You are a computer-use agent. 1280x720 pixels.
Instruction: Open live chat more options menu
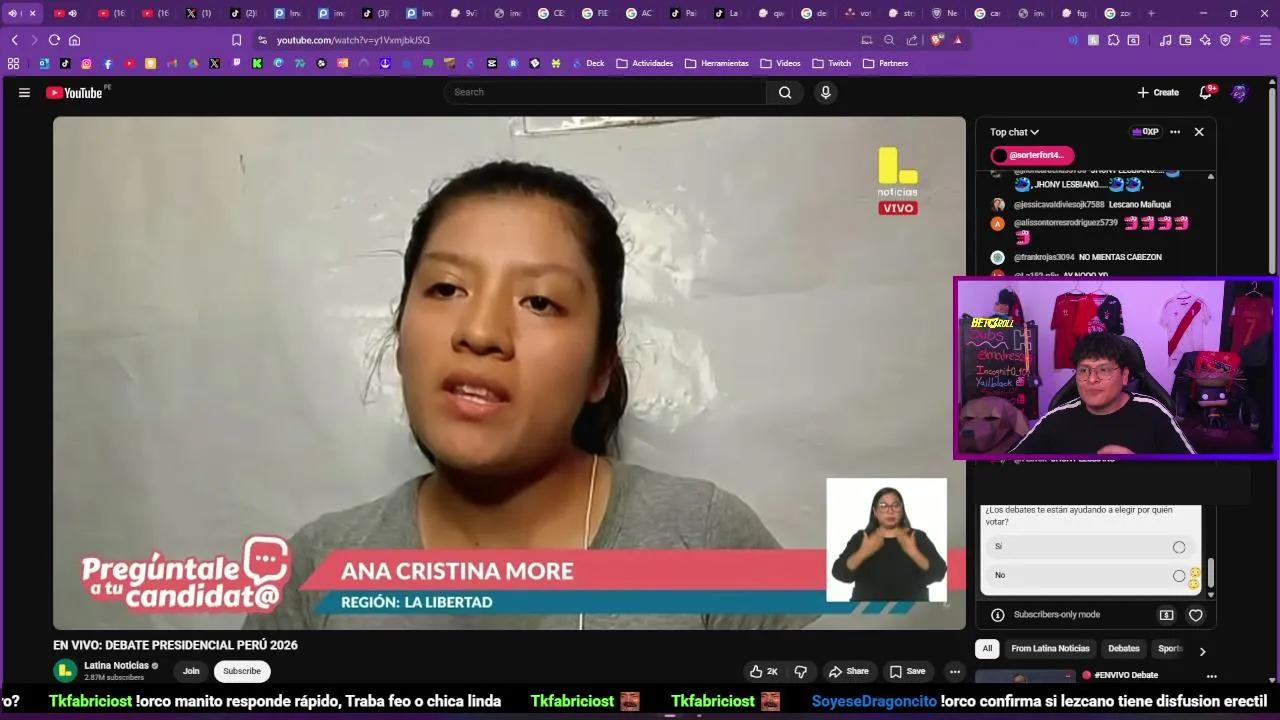1175,132
